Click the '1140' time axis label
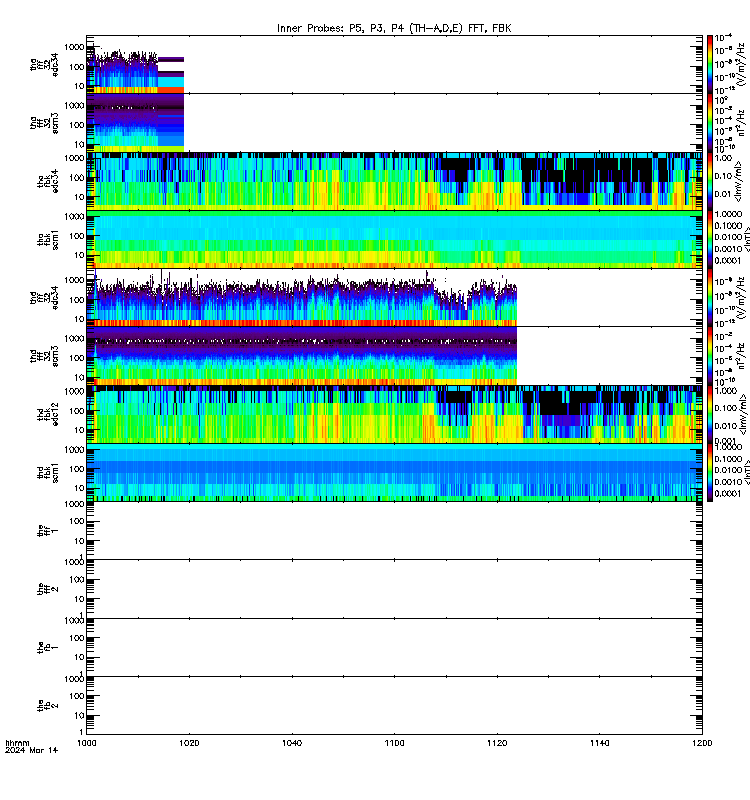Screen dimensions: 750x800 coord(599,743)
